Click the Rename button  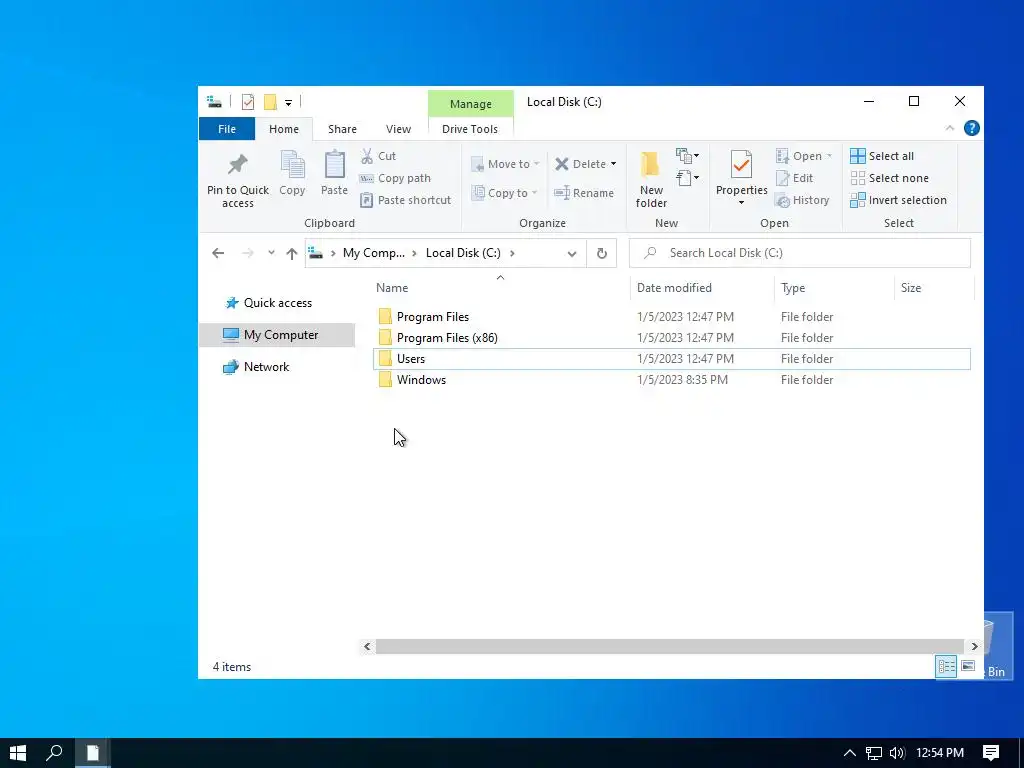click(584, 193)
